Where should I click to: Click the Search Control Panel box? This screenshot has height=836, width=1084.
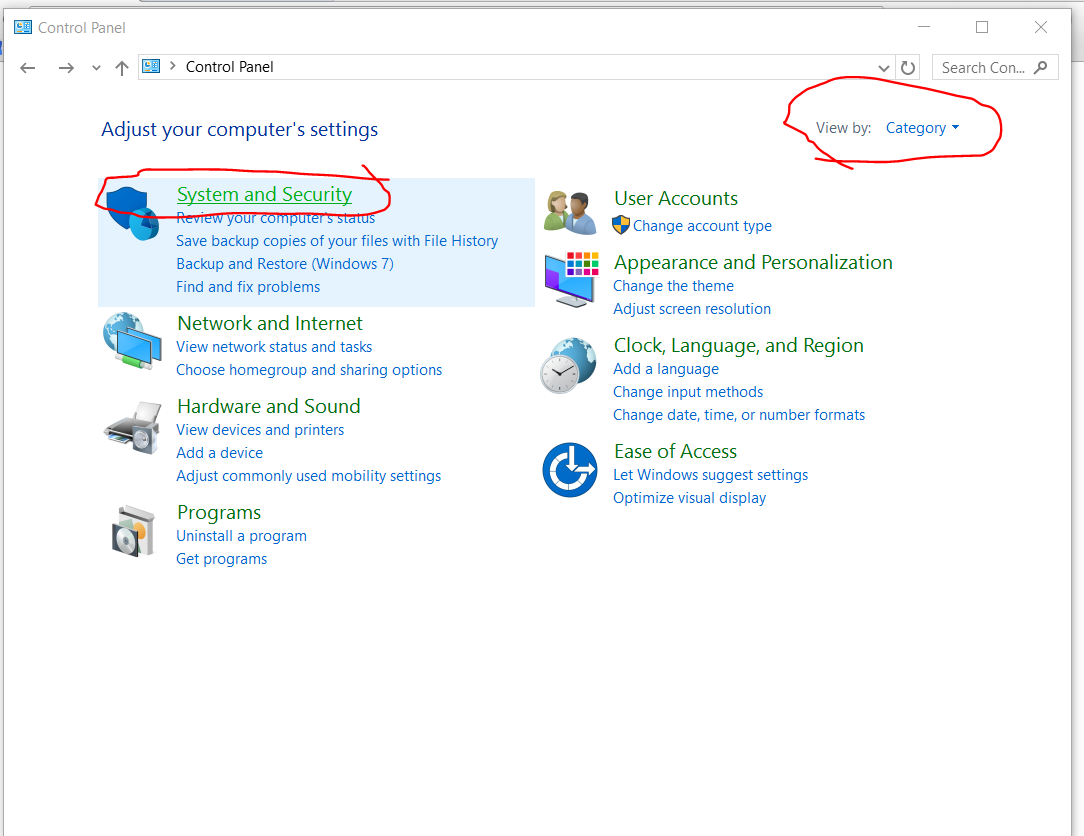(984, 68)
